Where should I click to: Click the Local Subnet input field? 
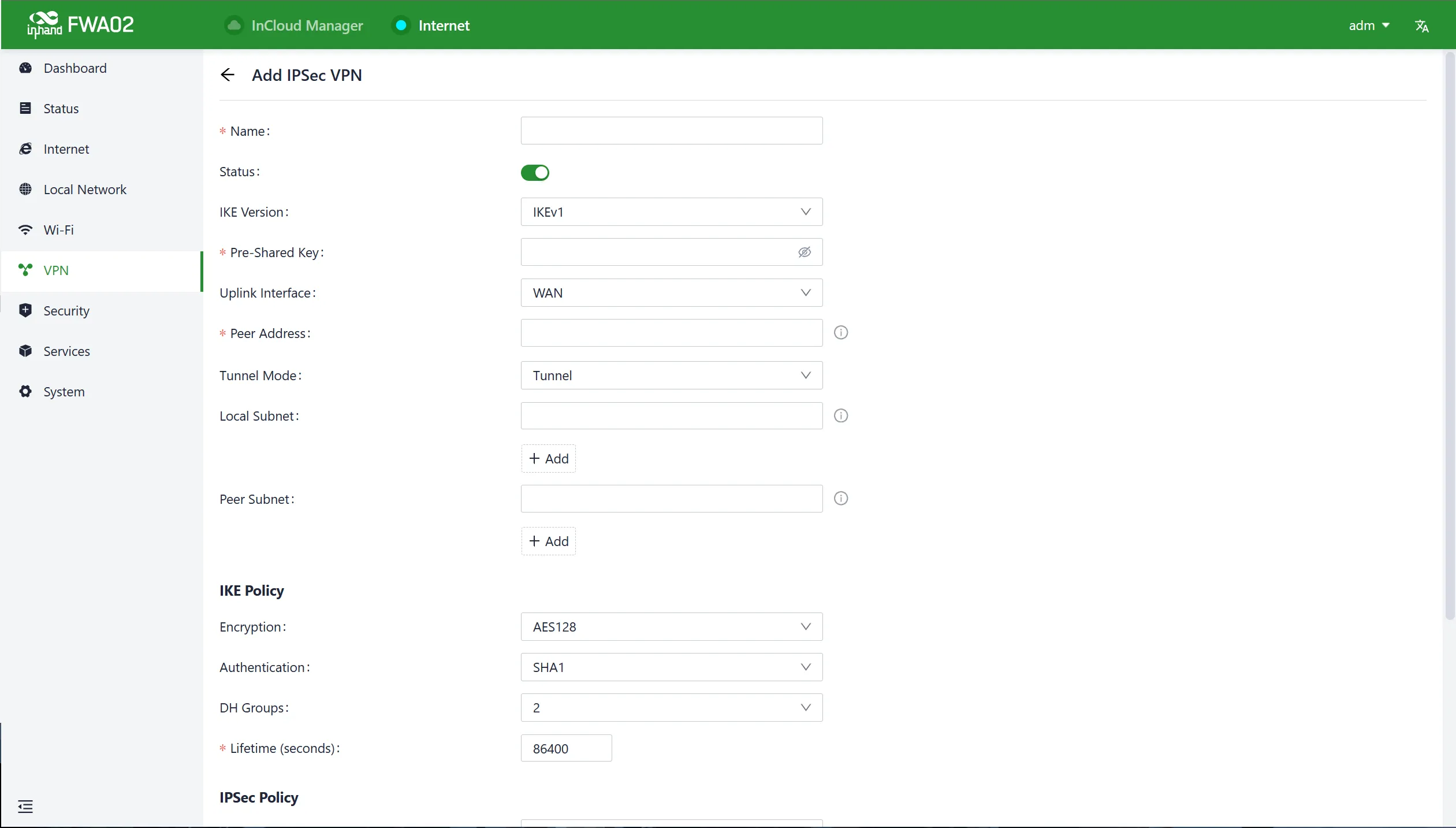pos(672,416)
